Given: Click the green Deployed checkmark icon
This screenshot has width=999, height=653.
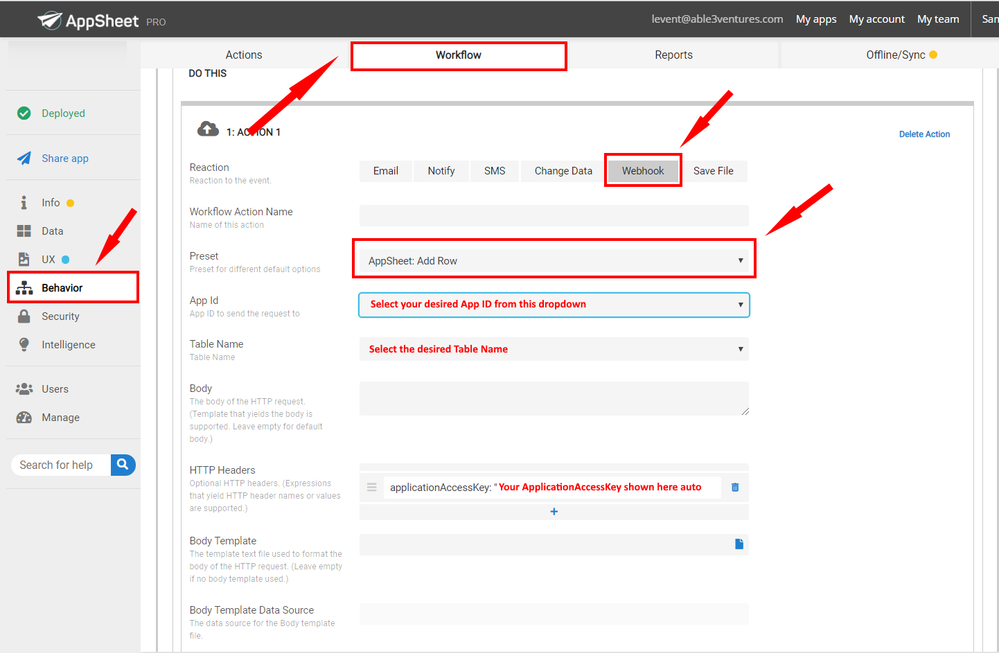Looking at the screenshot, I should pyautogui.click(x=24, y=113).
